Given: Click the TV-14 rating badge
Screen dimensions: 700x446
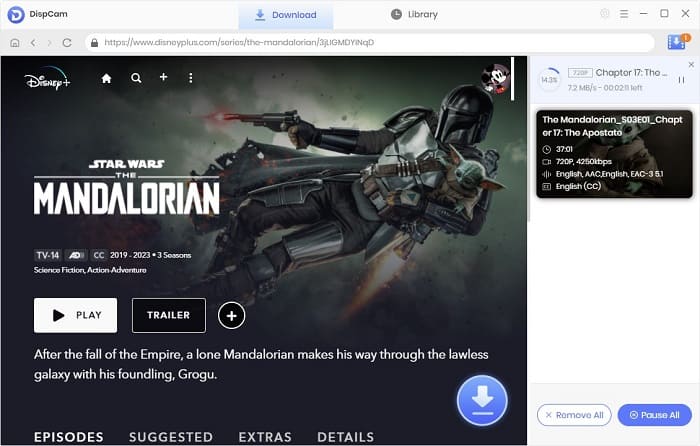Looking at the screenshot, I should coord(47,255).
